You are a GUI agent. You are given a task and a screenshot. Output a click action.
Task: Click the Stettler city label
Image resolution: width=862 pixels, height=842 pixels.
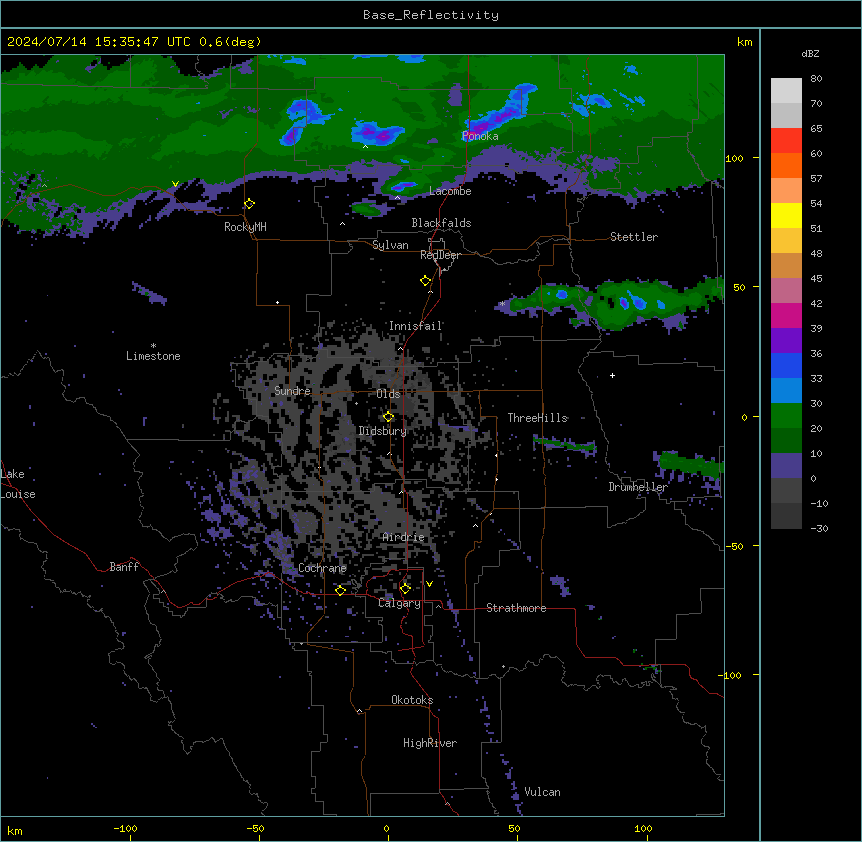click(x=634, y=237)
